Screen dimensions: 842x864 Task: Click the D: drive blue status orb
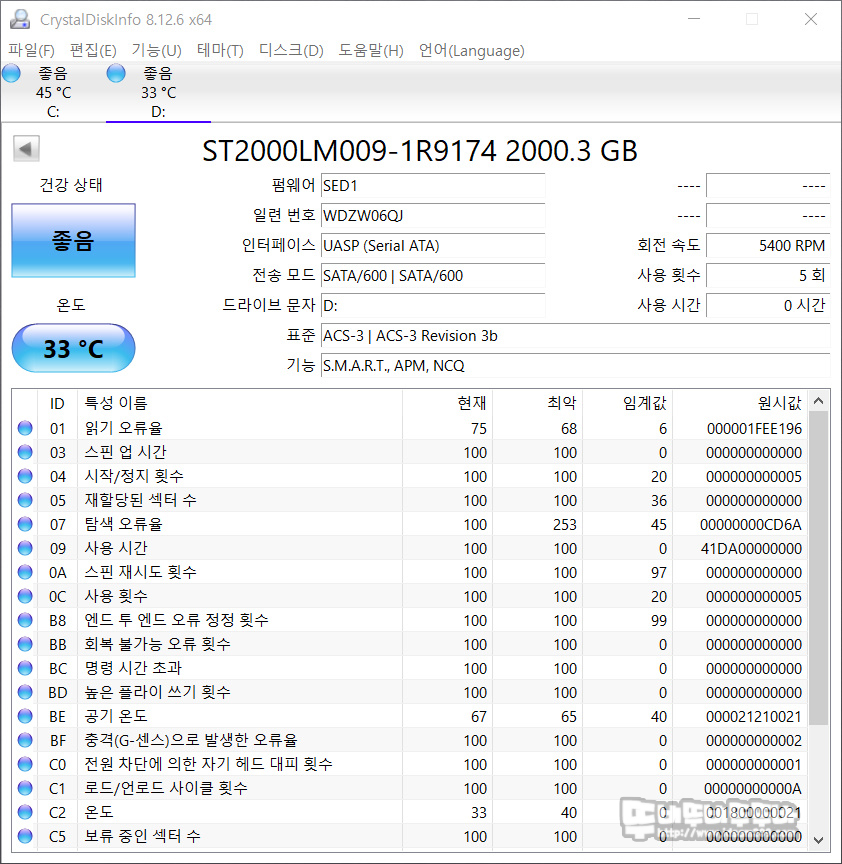[x=116, y=73]
